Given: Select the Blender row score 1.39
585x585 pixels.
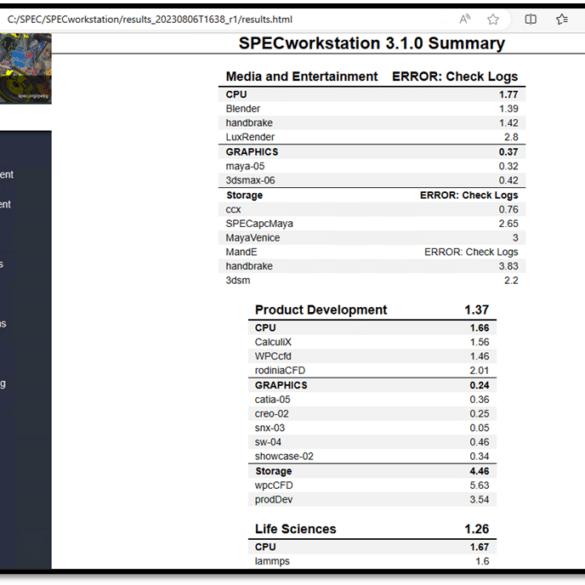Looking at the screenshot, I should [509, 109].
